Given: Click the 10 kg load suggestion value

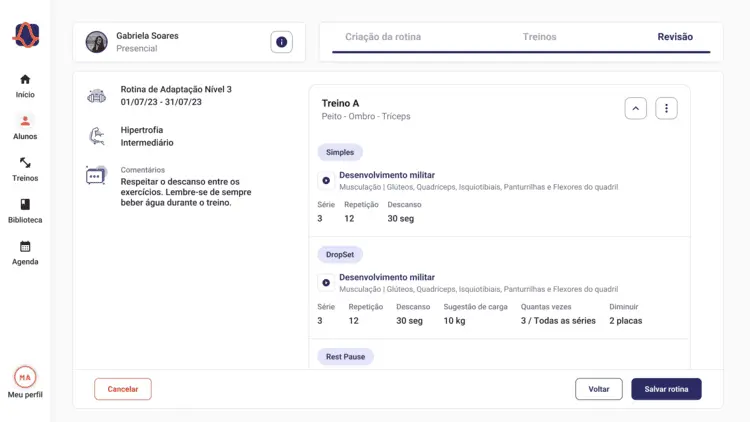Looking at the screenshot, I should click(x=454, y=321).
